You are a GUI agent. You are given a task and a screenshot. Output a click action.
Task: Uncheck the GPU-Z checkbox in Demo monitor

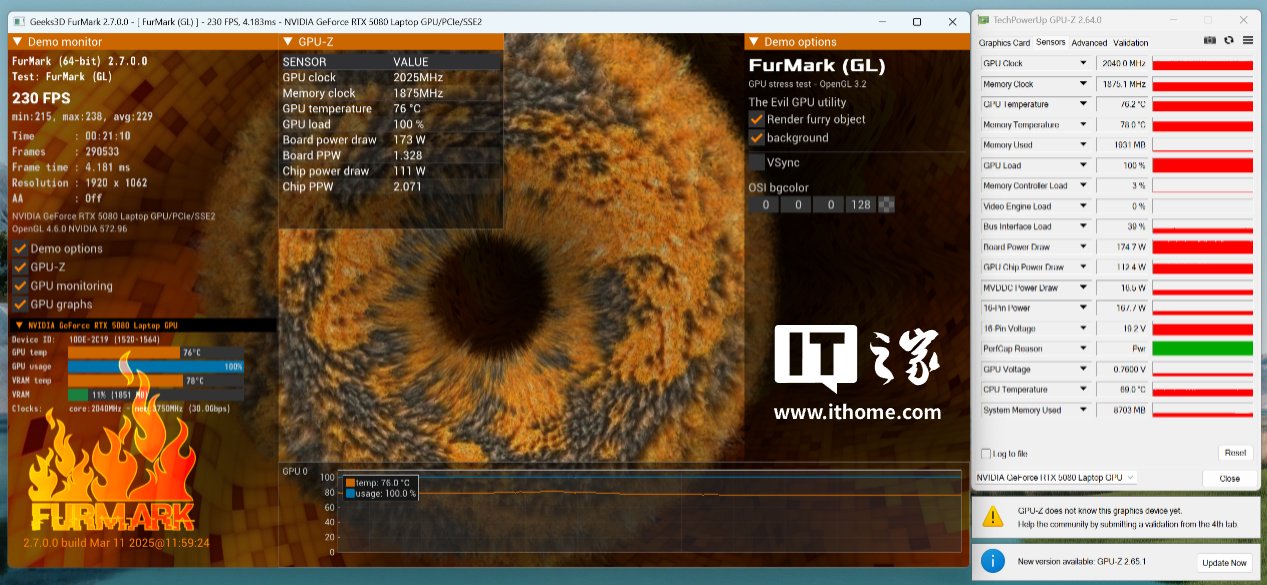tap(20, 267)
